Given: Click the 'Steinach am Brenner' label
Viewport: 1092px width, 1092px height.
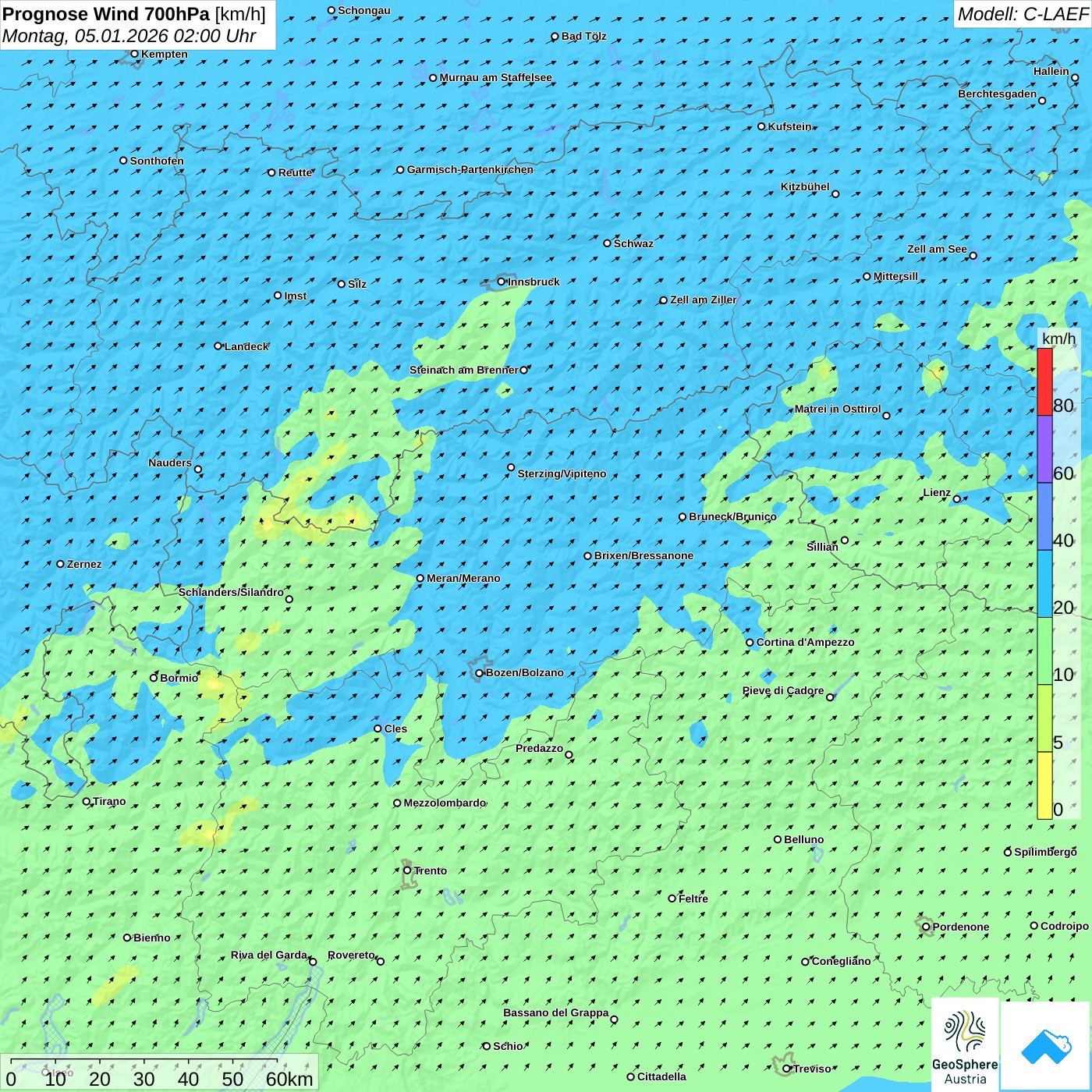Looking at the screenshot, I should pyautogui.click(x=463, y=370).
